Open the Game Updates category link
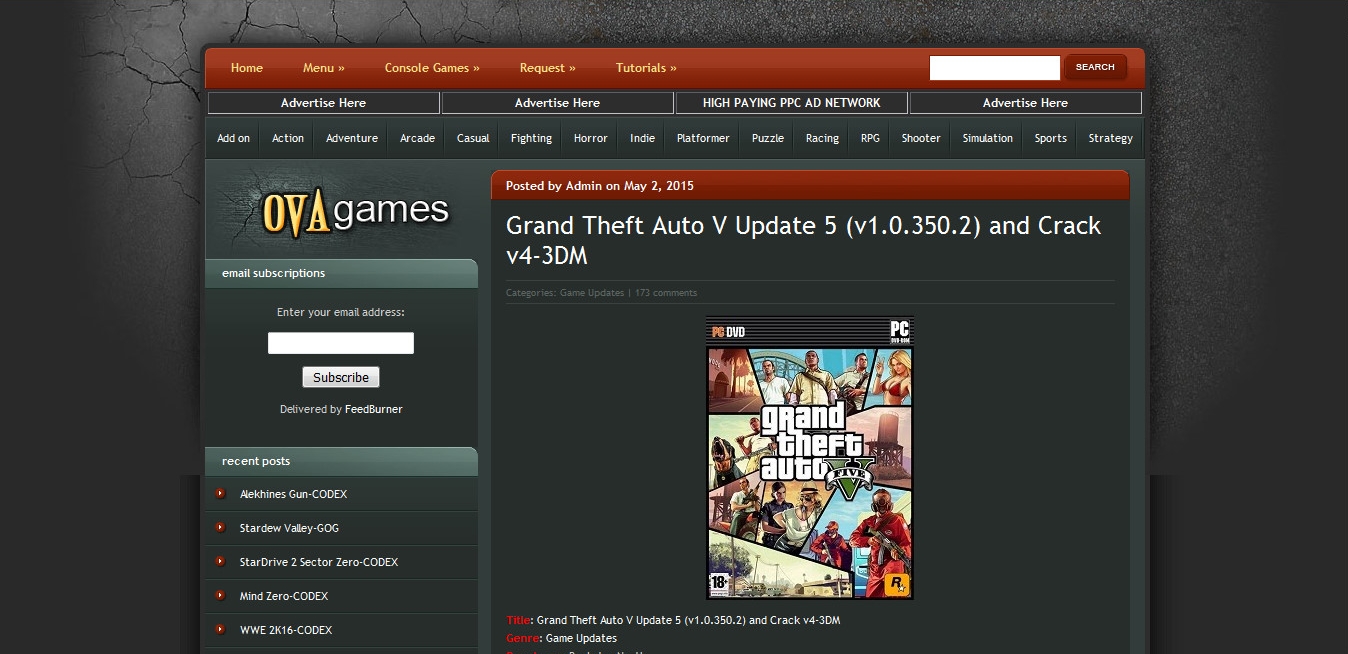 pyautogui.click(x=590, y=292)
